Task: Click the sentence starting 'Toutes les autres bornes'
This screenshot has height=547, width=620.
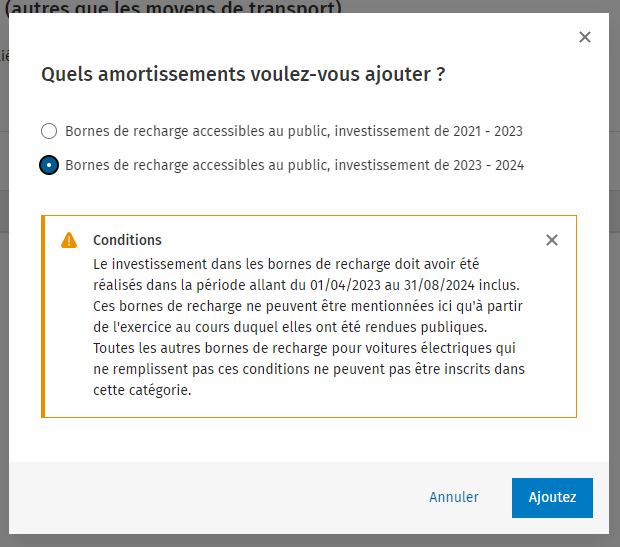Action: coord(309,369)
